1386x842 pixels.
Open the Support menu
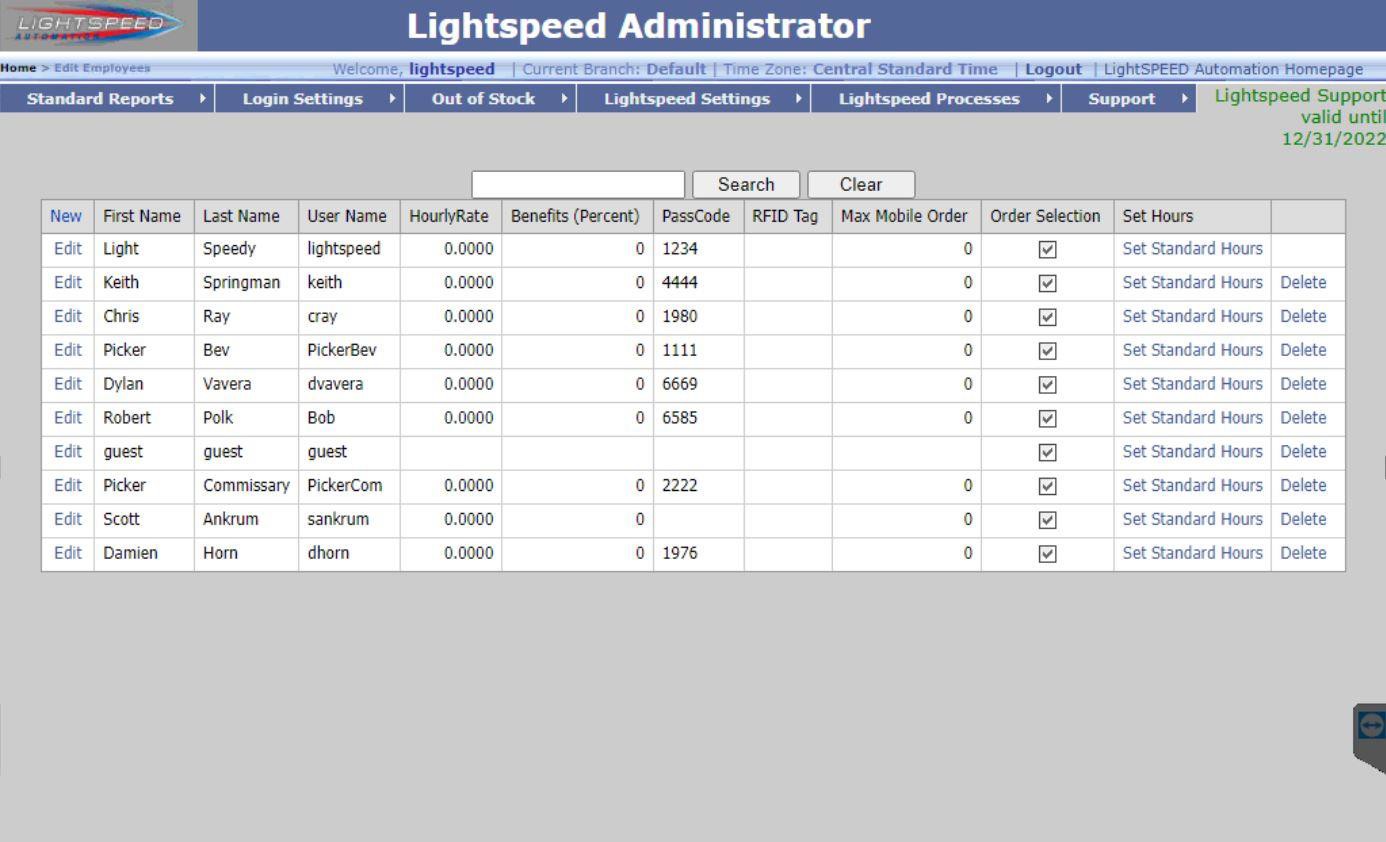tap(1122, 98)
